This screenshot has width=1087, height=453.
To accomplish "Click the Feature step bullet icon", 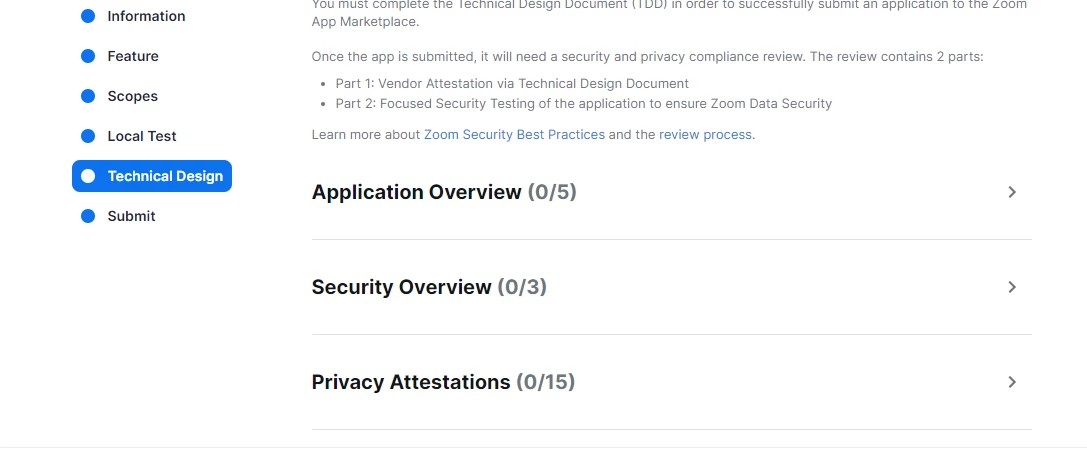I will coord(88,56).
